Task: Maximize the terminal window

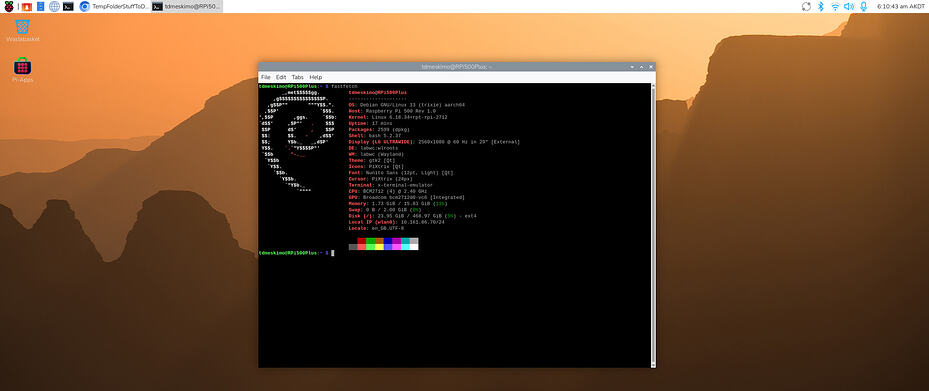Action: (x=641, y=67)
